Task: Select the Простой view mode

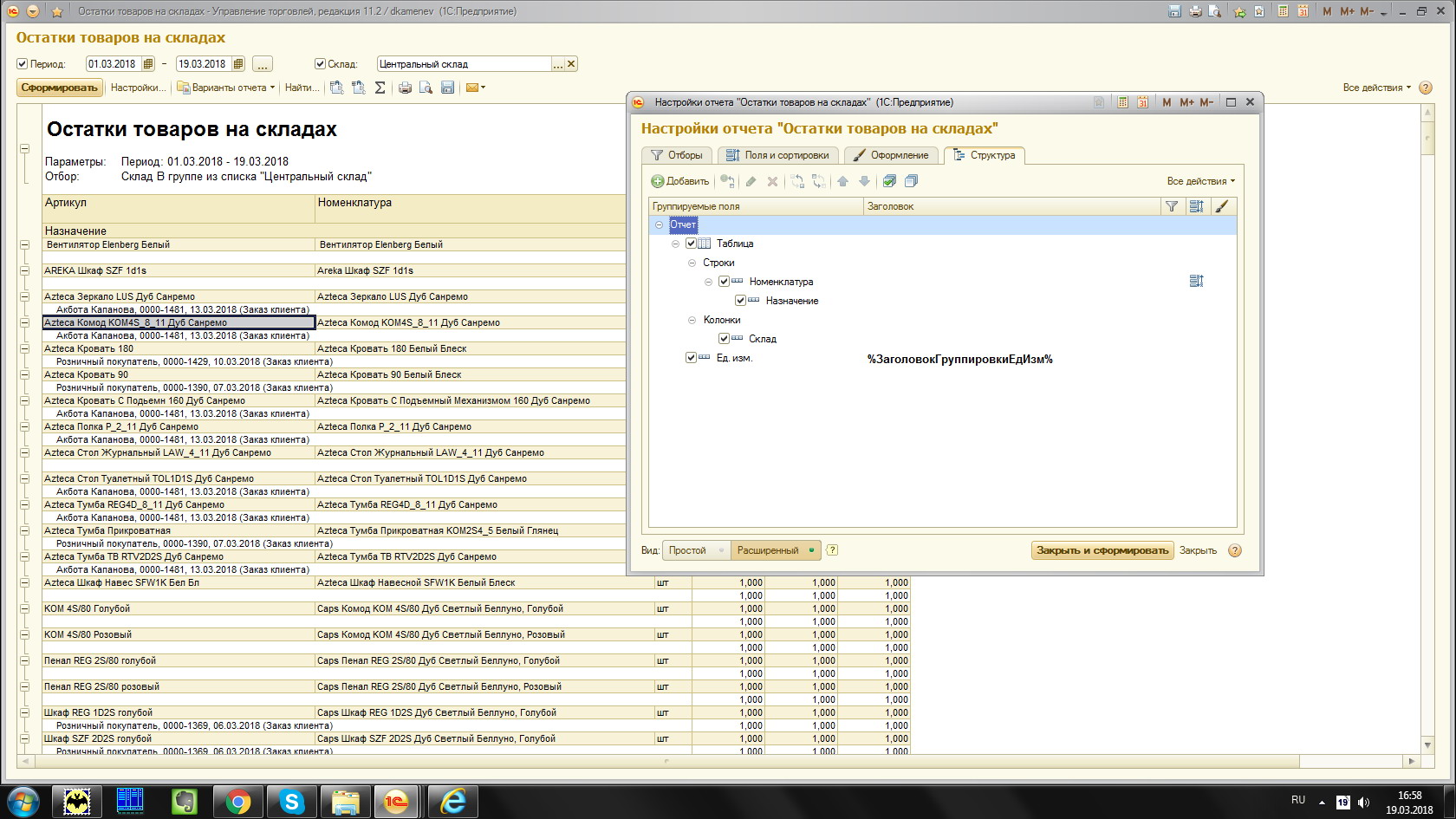Action: point(687,550)
